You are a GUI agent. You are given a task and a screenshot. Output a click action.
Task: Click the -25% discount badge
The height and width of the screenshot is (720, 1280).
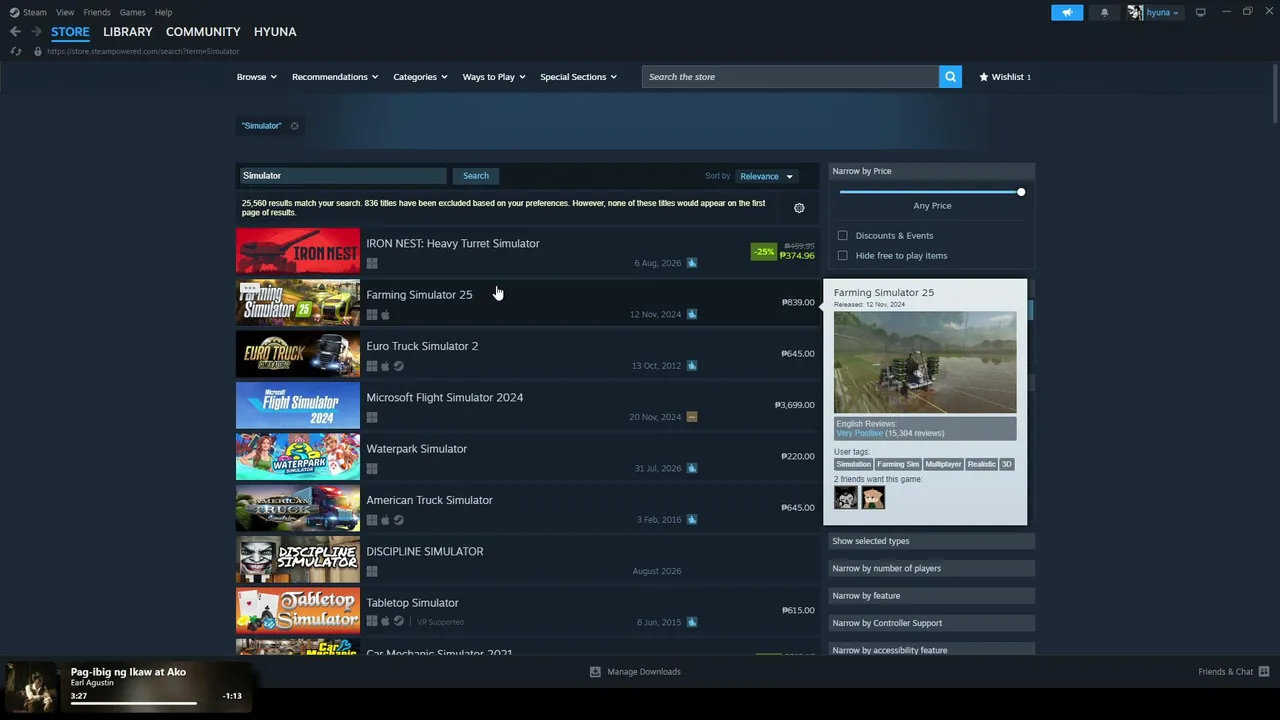764,251
